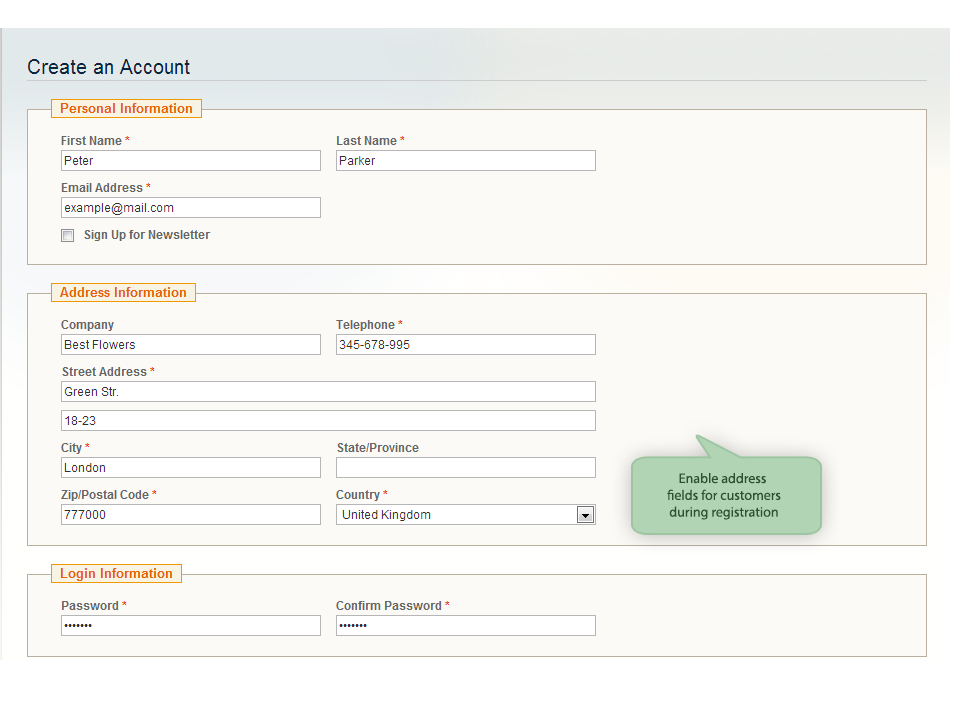The height and width of the screenshot is (704, 960).
Task: Click the Personal Information section heading
Action: point(126,108)
